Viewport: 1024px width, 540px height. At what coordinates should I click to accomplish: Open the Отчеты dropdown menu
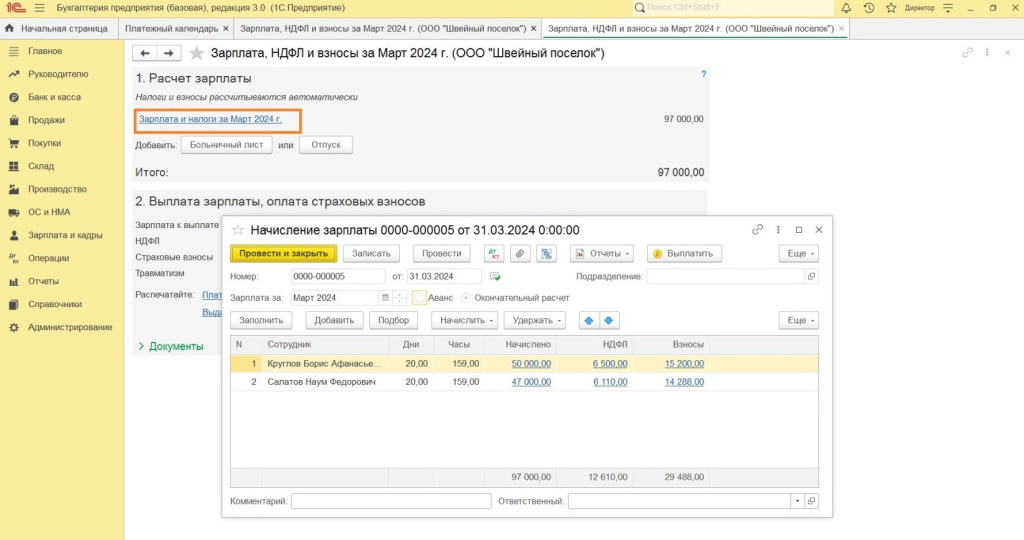pos(603,253)
